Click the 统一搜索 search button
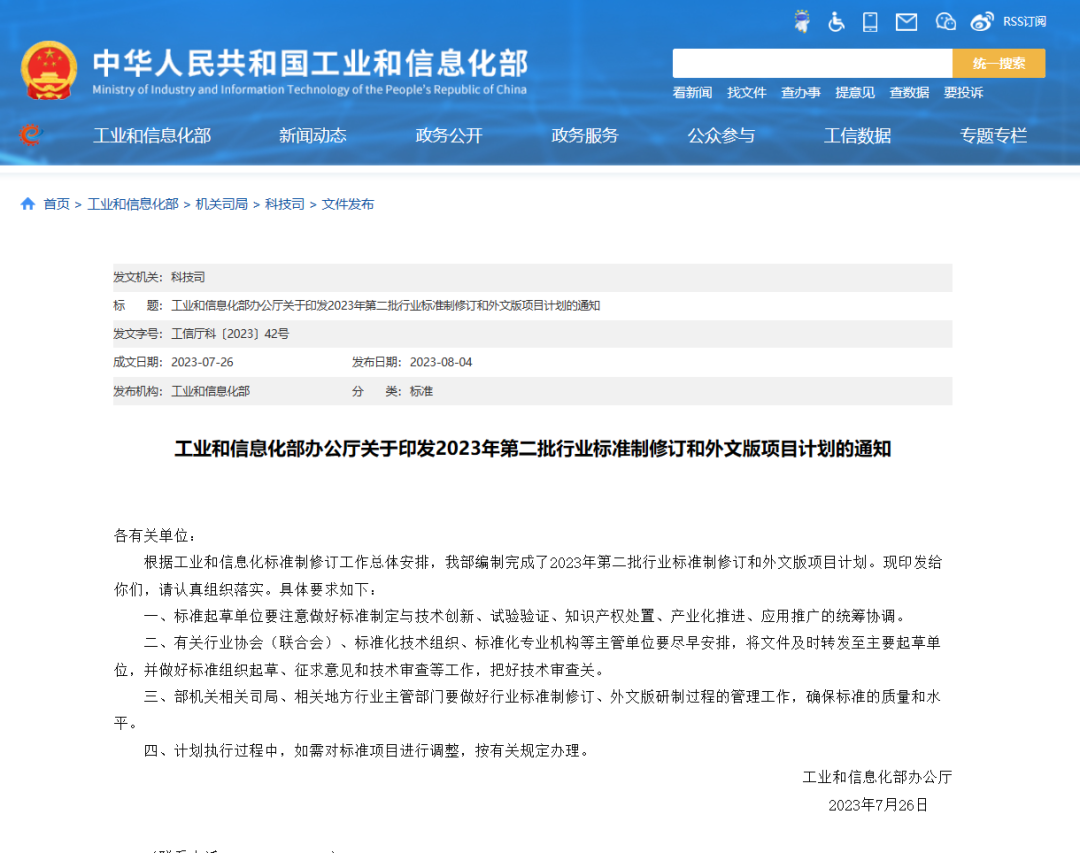Screen dimensions: 1080x853 998,63
